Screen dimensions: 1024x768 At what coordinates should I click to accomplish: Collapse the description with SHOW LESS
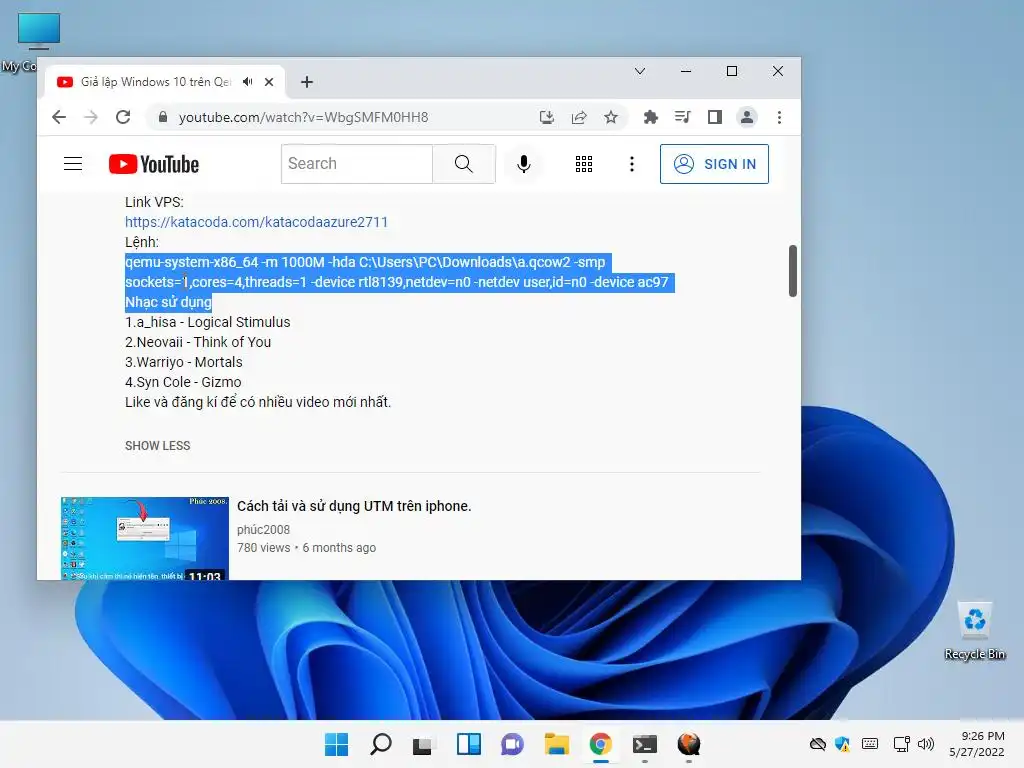[157, 445]
